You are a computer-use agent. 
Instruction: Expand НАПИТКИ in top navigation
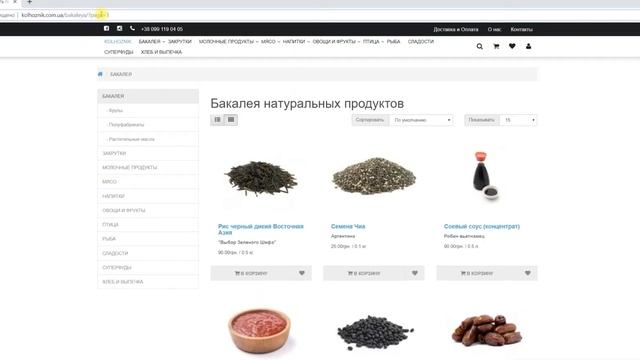(x=296, y=42)
